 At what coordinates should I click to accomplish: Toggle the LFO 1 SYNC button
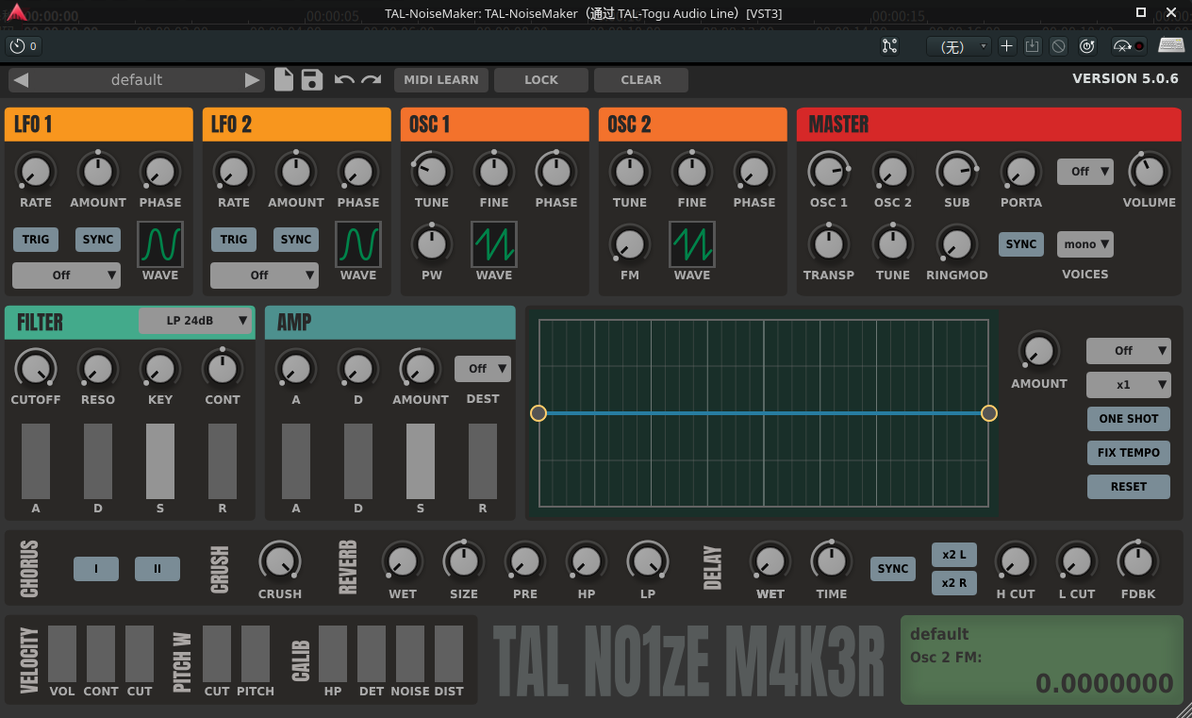98,239
